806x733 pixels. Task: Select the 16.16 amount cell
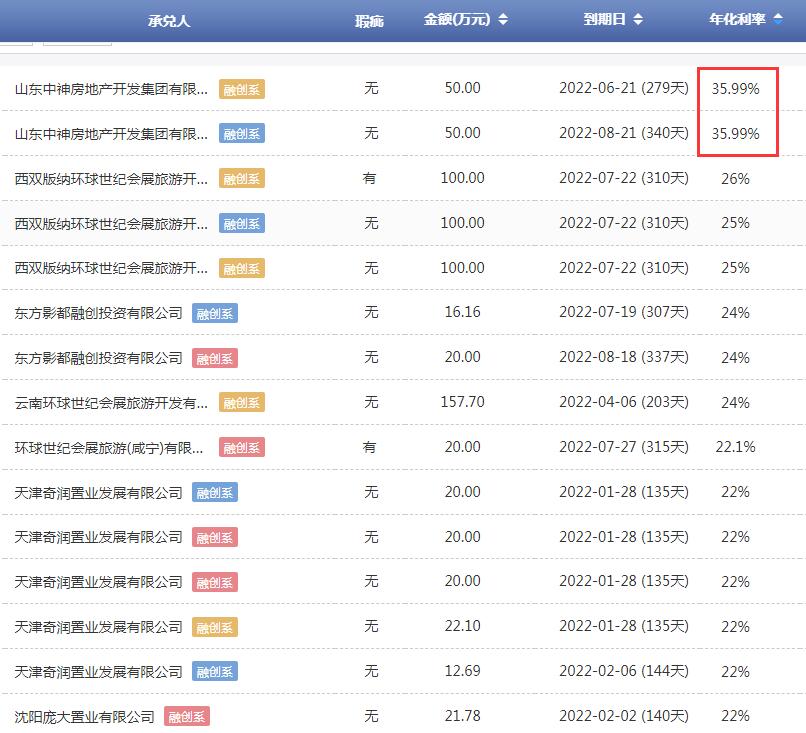(463, 311)
